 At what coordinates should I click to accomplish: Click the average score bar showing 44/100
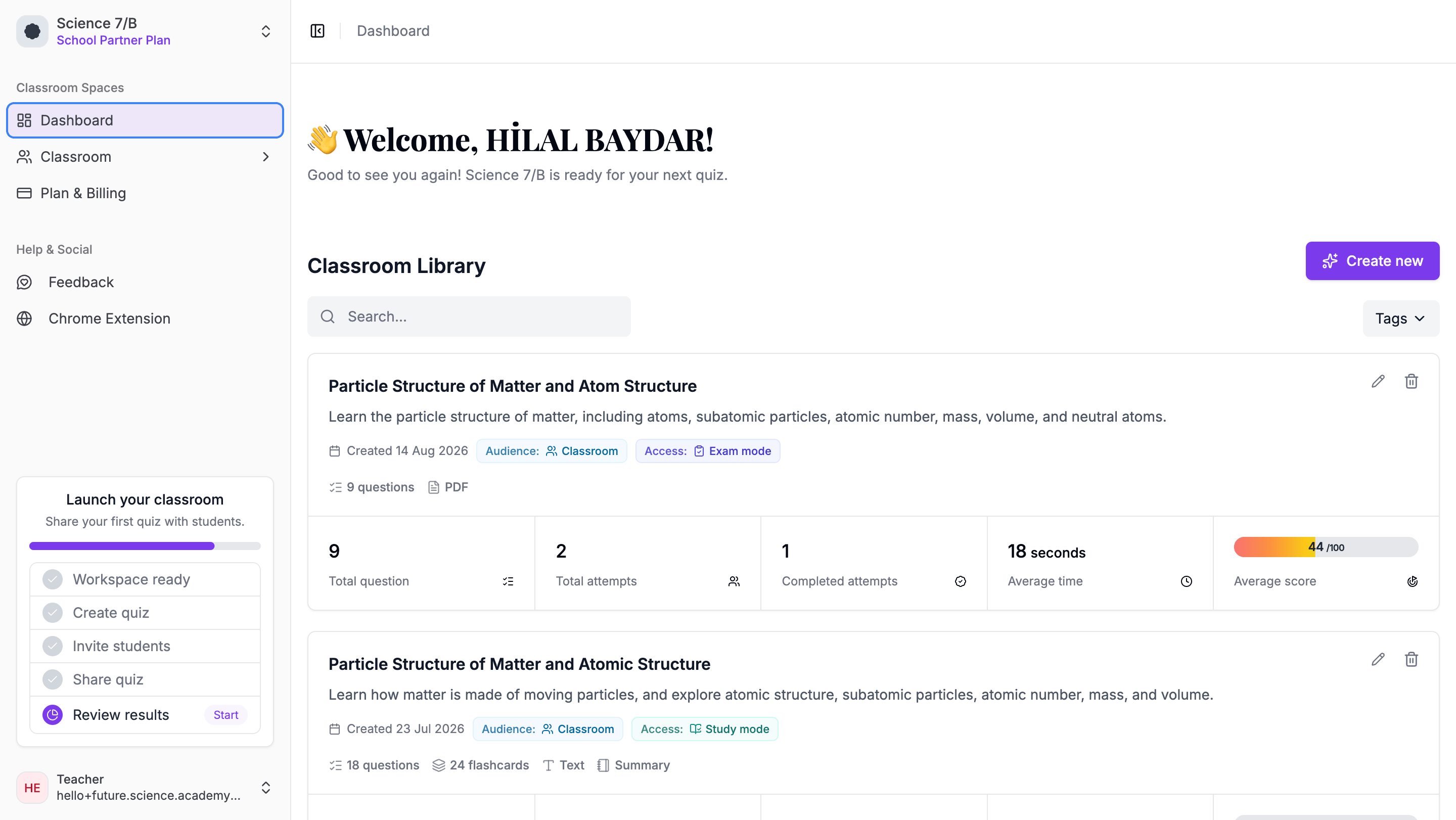(x=1326, y=547)
